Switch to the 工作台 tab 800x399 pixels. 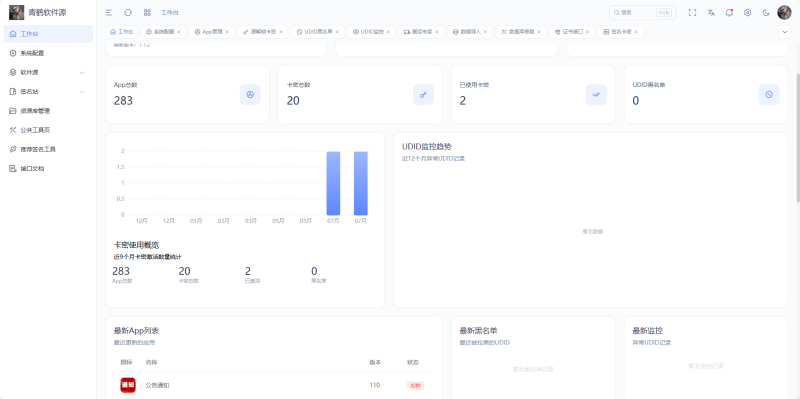tap(121, 32)
